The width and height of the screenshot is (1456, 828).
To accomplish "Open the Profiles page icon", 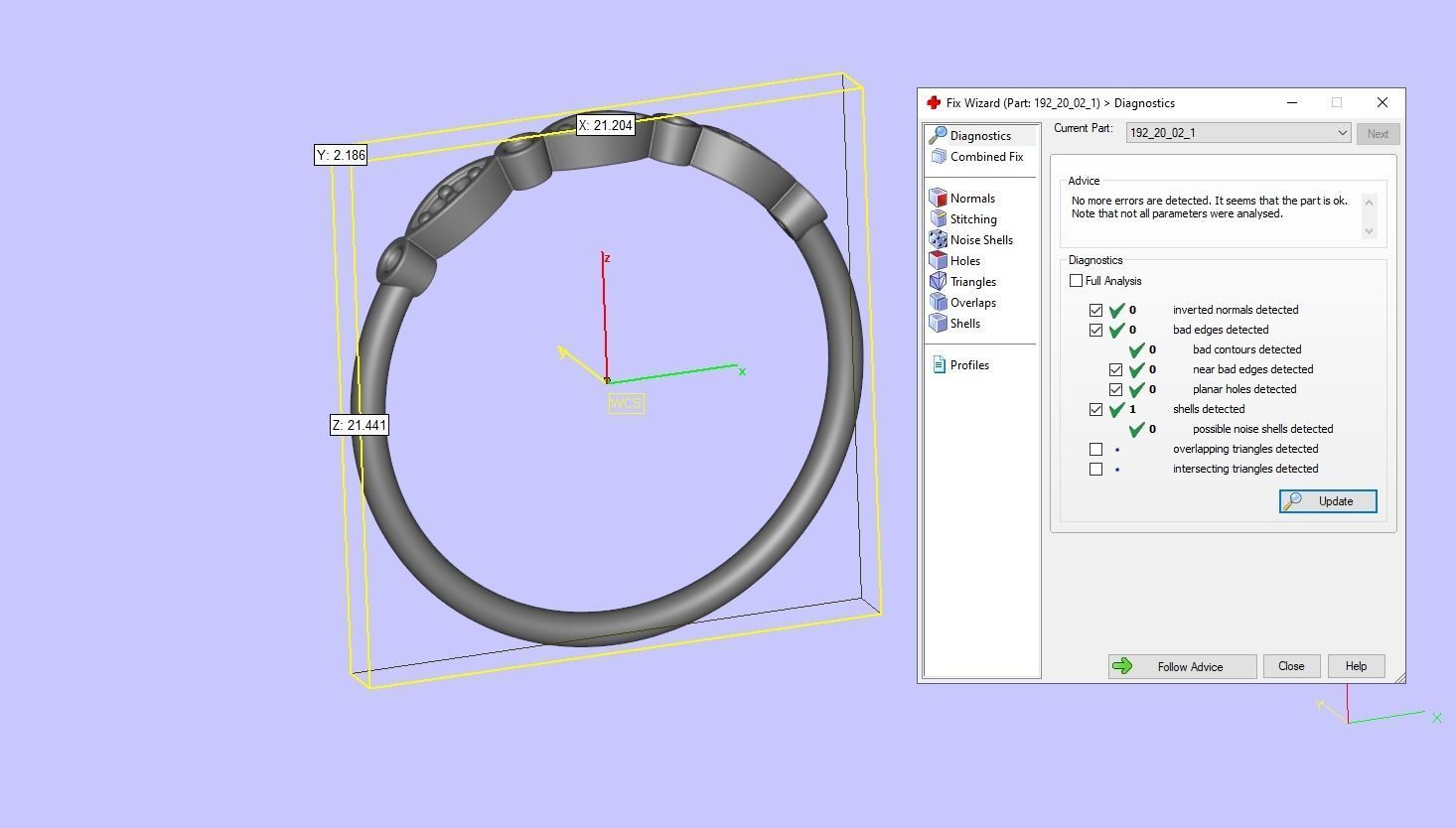I will click(939, 365).
